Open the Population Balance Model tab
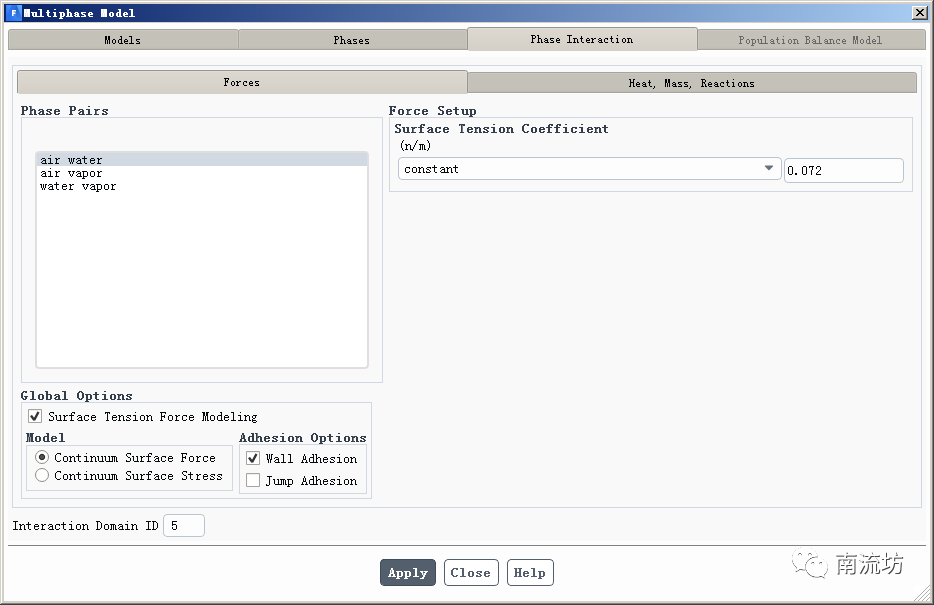The height and width of the screenshot is (605, 934). click(x=810, y=40)
